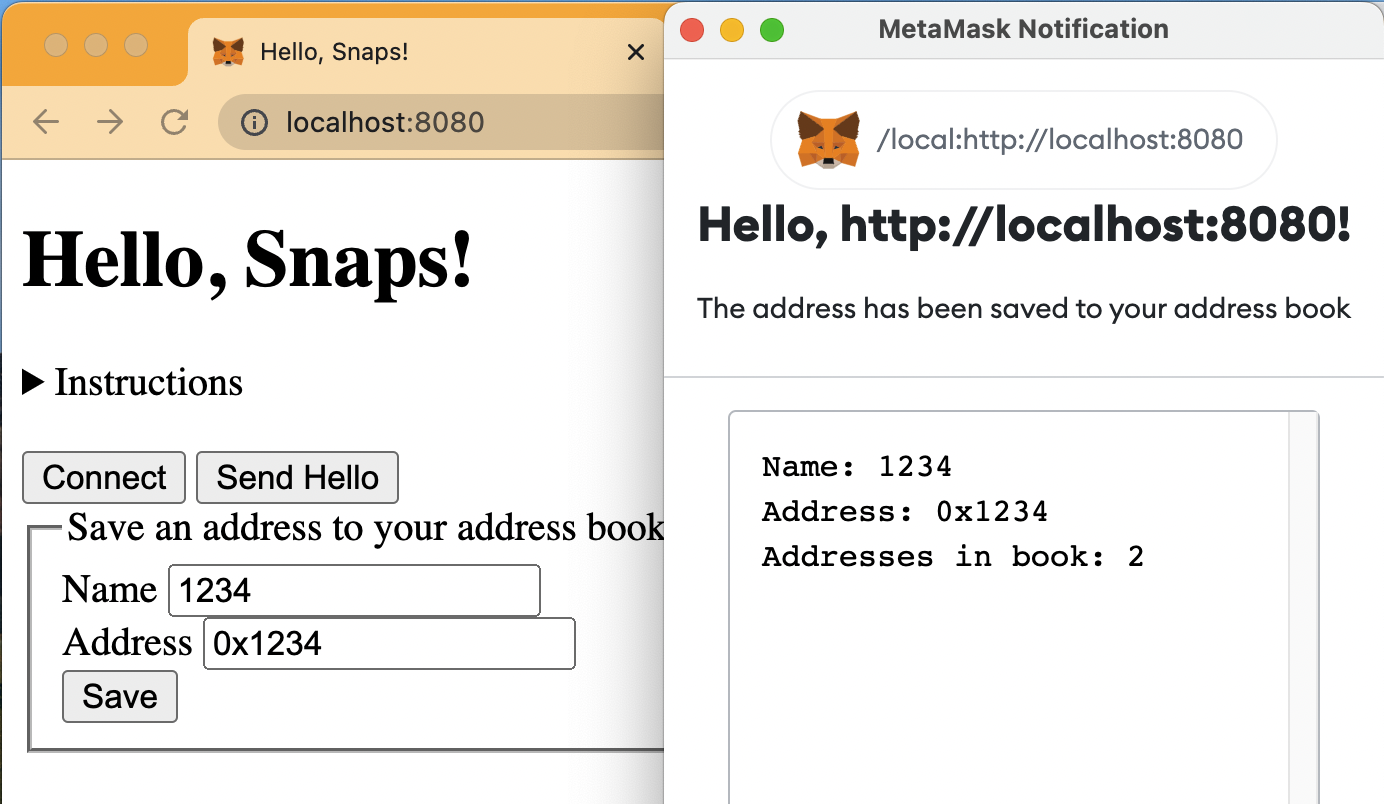Click the browser back arrow
This screenshot has width=1384, height=804.
pyautogui.click(x=46, y=122)
